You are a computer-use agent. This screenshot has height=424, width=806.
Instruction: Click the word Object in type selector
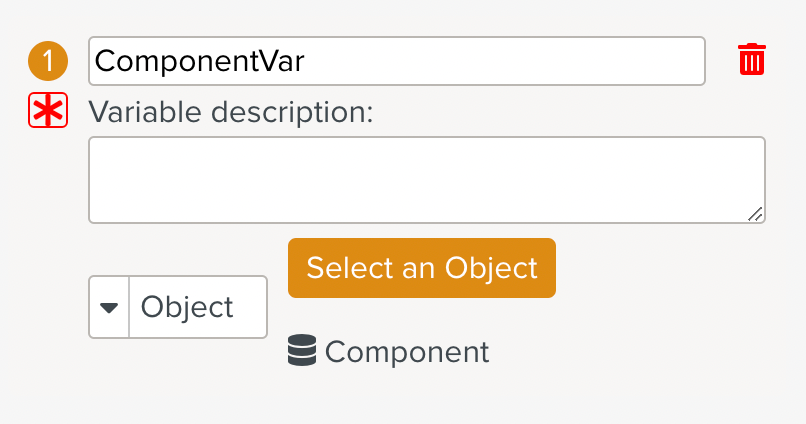[187, 307]
